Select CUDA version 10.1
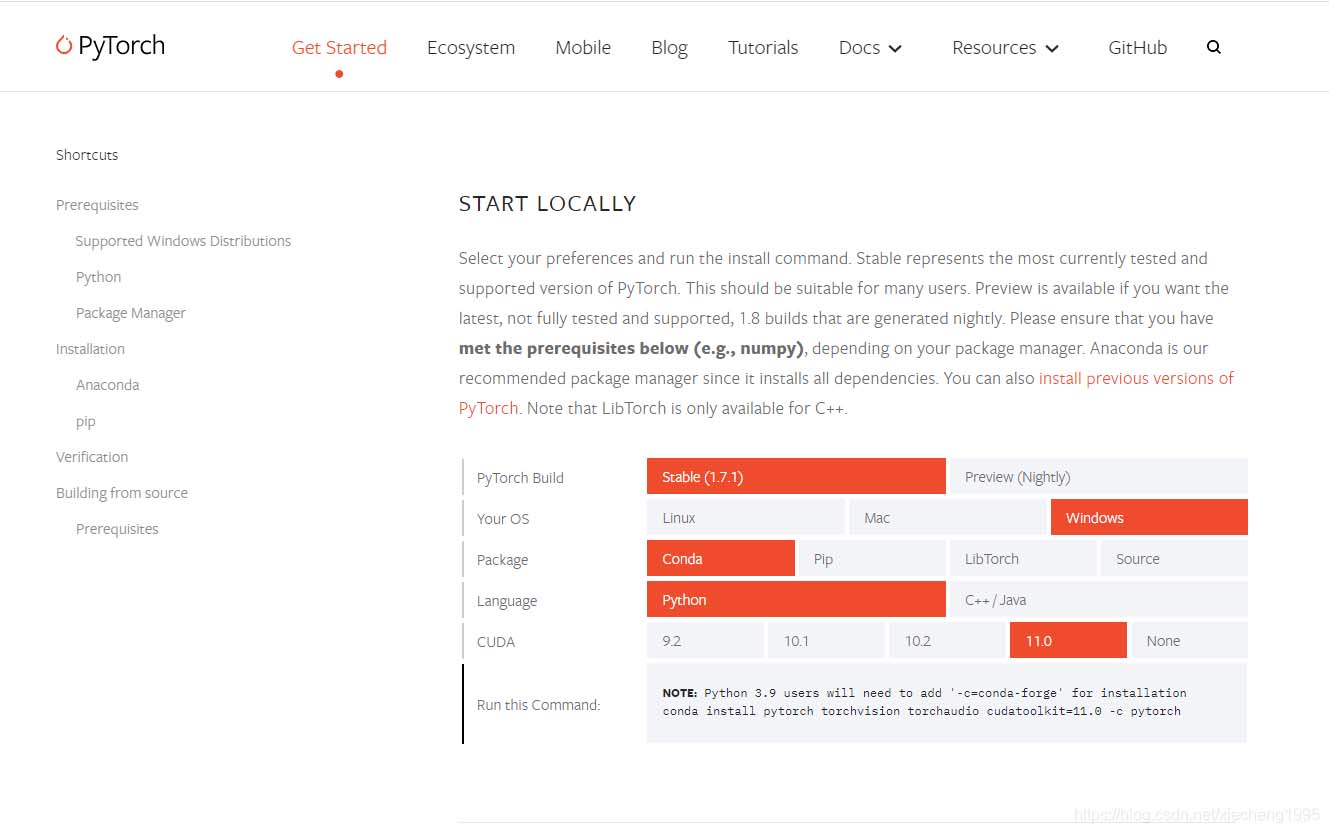The width and height of the screenshot is (1329, 833). (x=826, y=640)
